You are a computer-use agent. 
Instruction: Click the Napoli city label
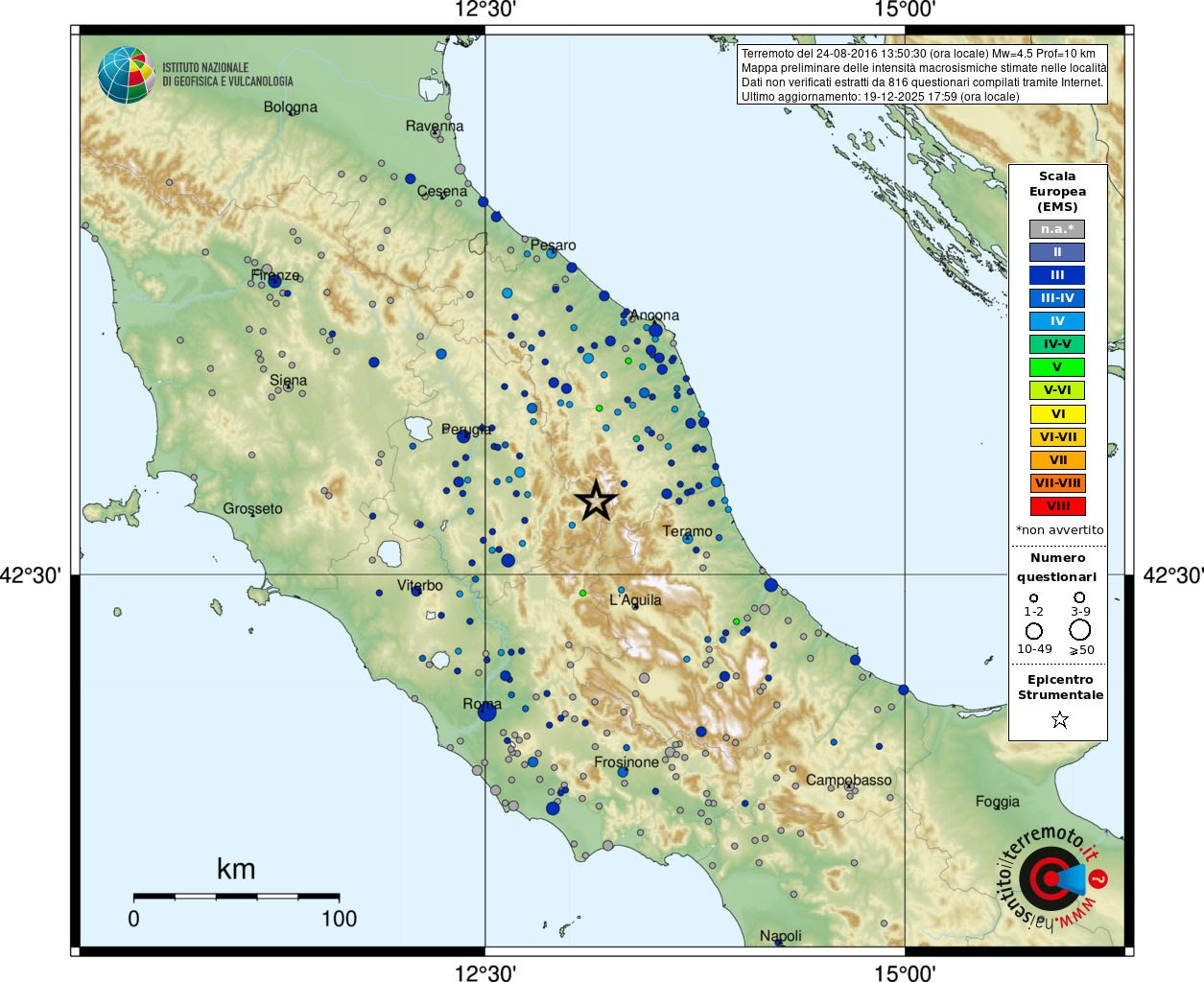point(781,935)
